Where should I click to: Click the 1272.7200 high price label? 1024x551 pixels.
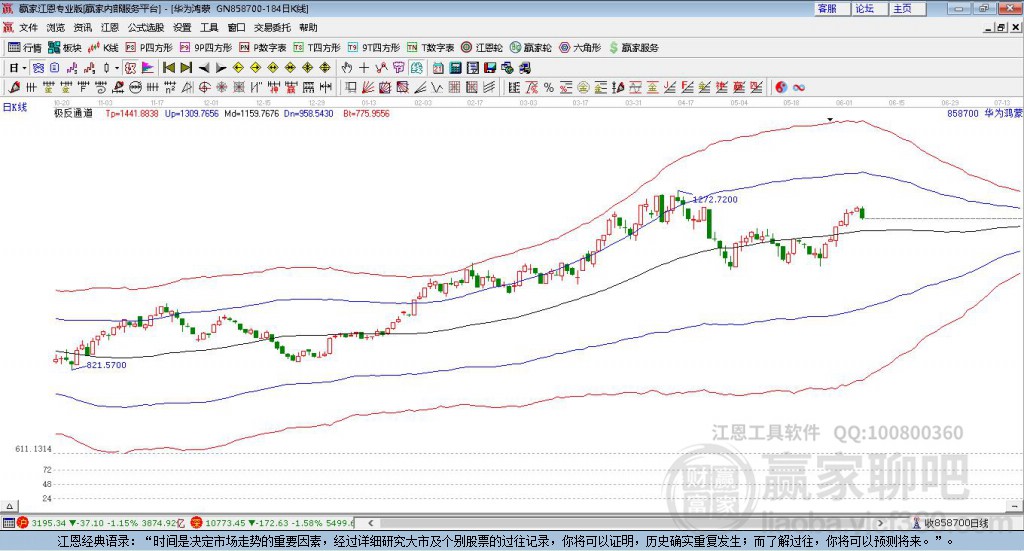coord(715,200)
